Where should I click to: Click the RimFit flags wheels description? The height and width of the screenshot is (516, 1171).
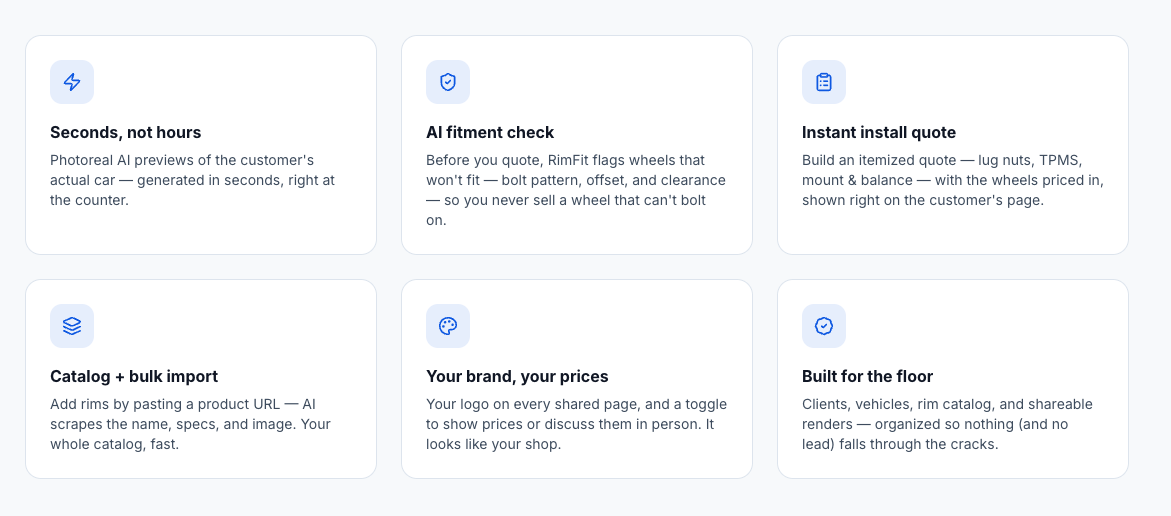click(x=576, y=190)
